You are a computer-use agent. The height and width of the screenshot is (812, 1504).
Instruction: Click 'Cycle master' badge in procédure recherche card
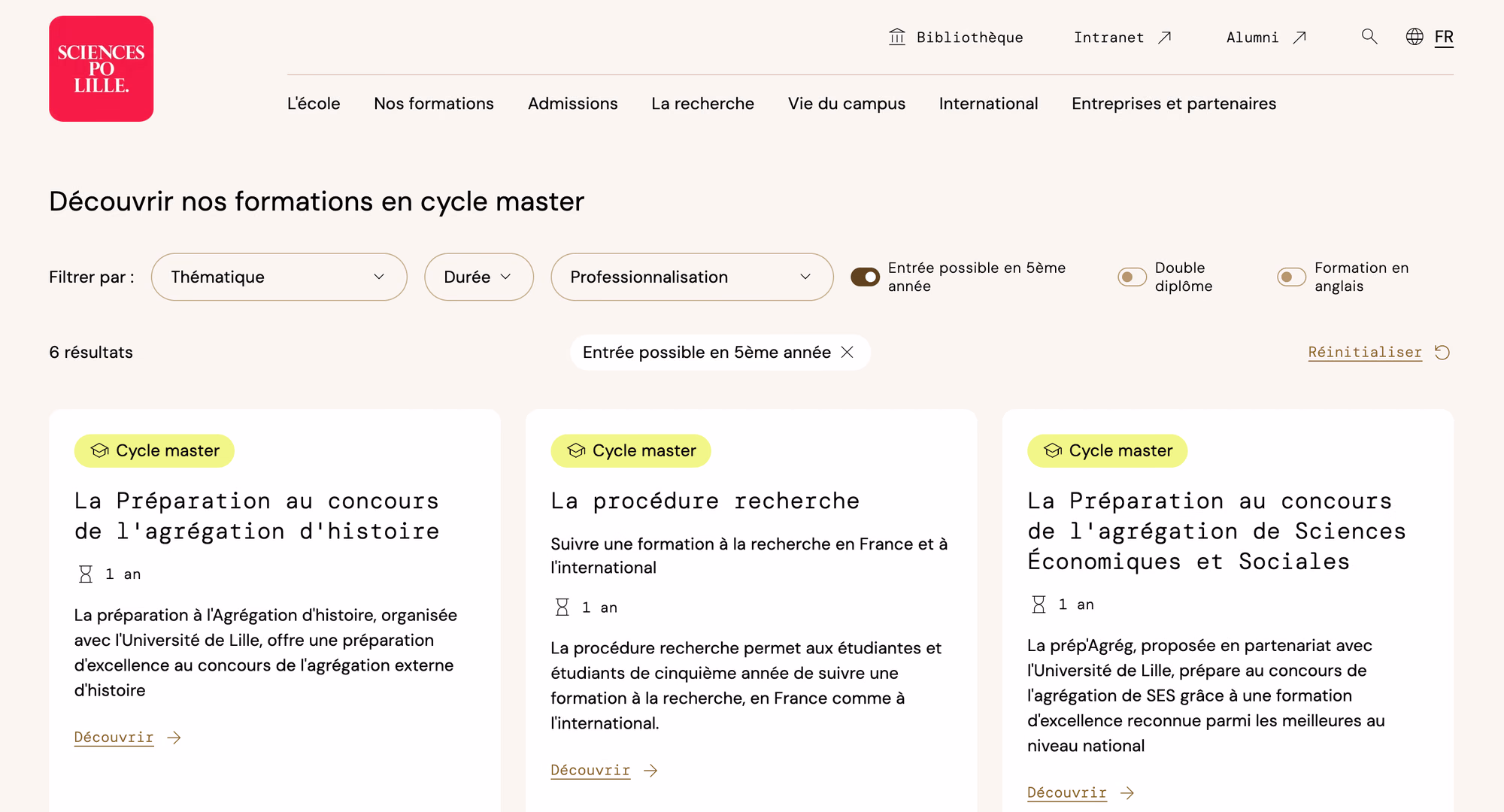631,450
